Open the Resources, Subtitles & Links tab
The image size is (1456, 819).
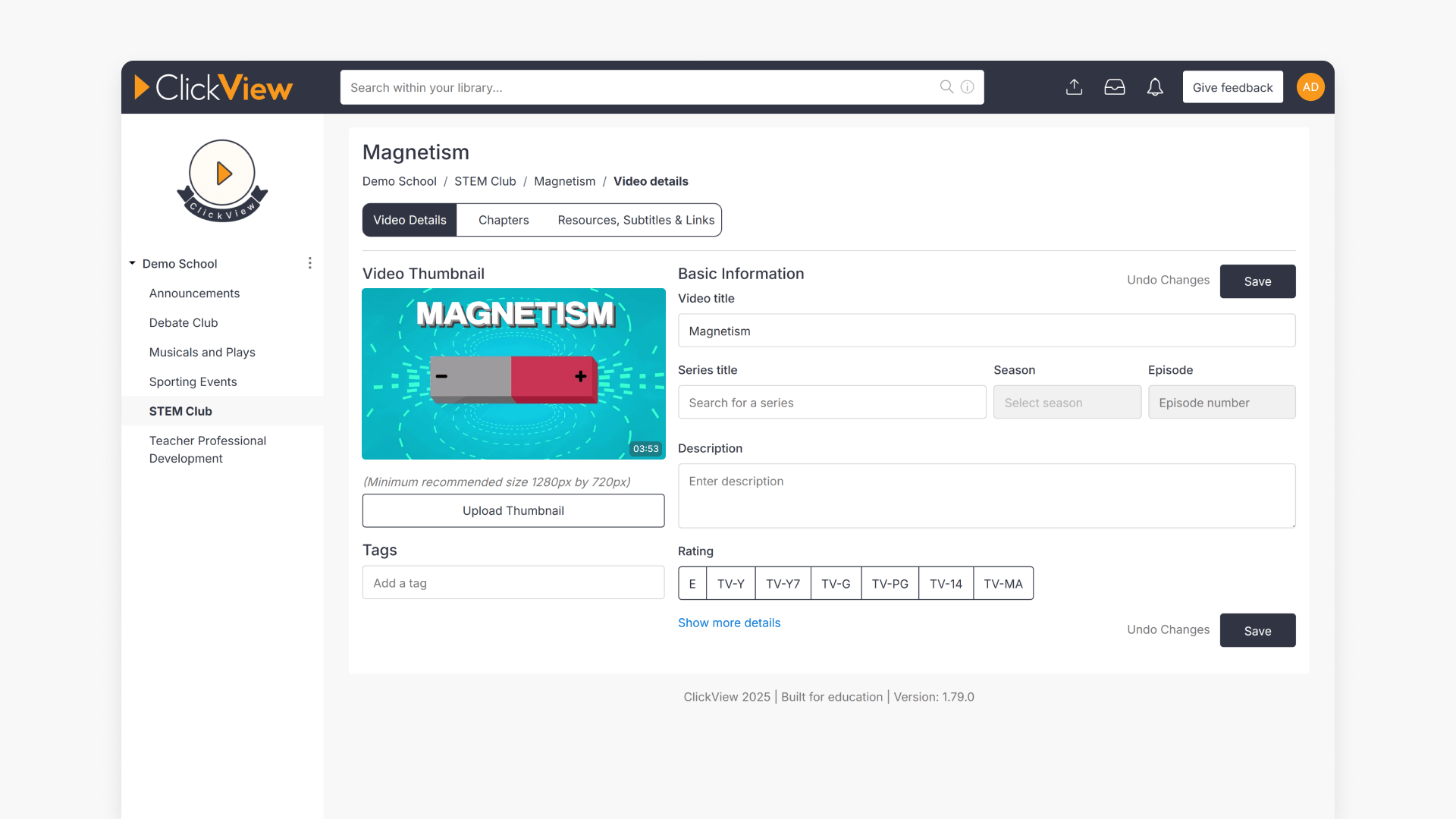(635, 220)
